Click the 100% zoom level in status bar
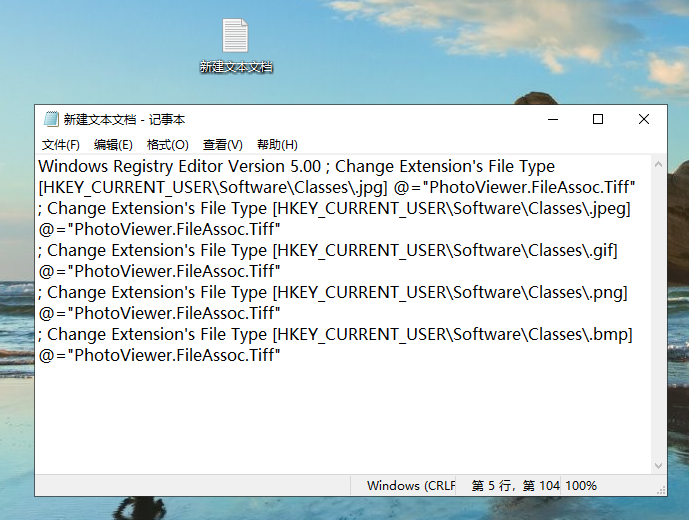 pyautogui.click(x=581, y=486)
